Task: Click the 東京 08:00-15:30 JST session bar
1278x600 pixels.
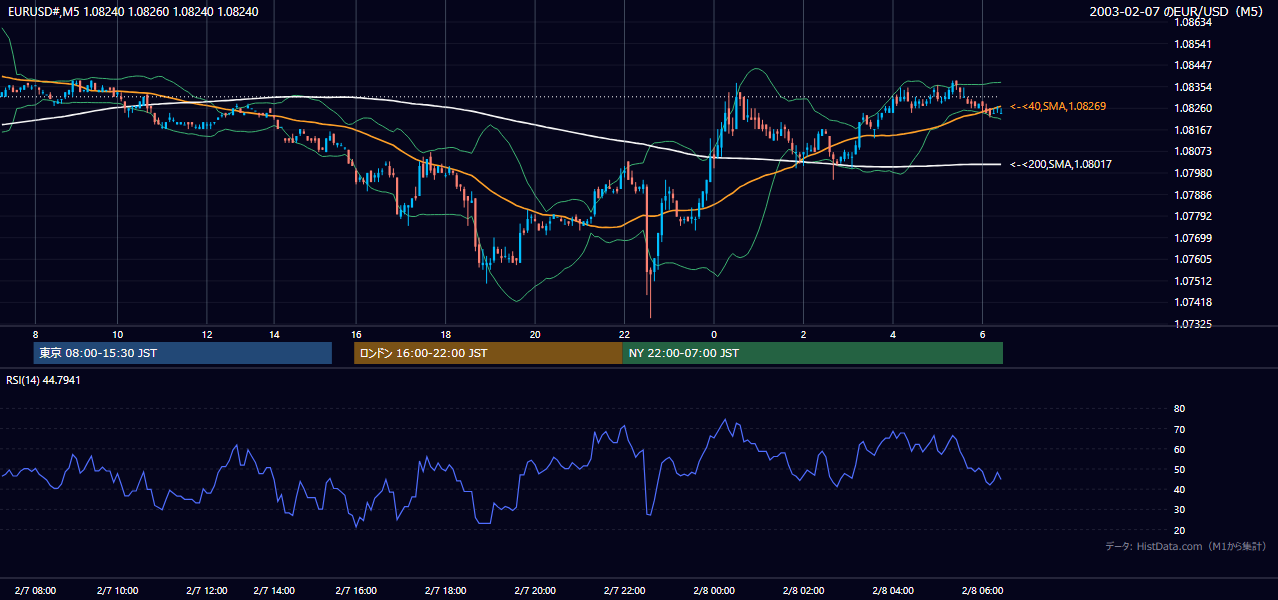Action: tap(183, 353)
